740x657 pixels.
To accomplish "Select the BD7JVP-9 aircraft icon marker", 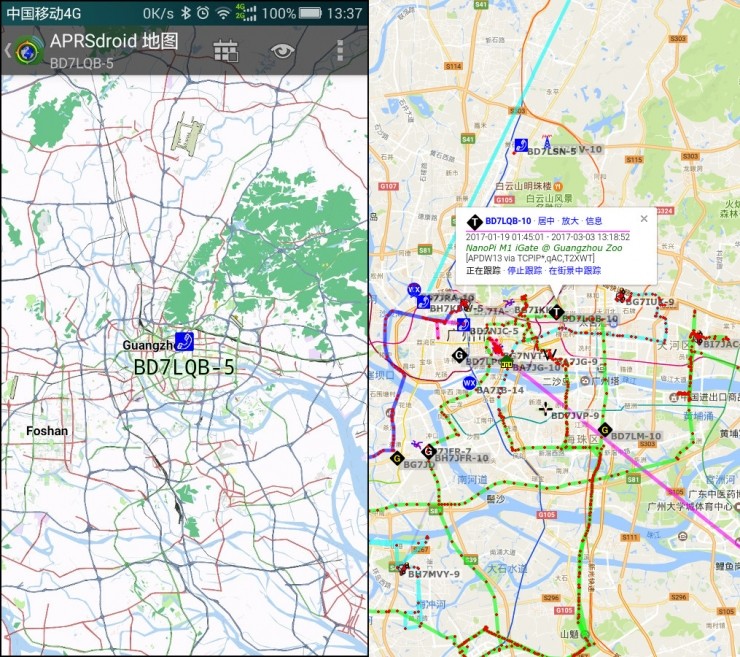I will 546,409.
